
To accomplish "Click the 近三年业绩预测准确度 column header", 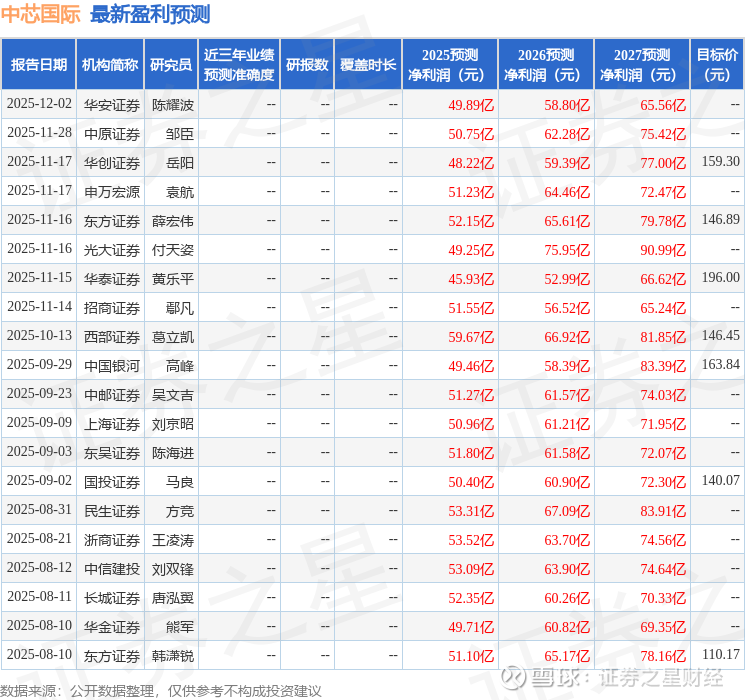I will point(239,65).
